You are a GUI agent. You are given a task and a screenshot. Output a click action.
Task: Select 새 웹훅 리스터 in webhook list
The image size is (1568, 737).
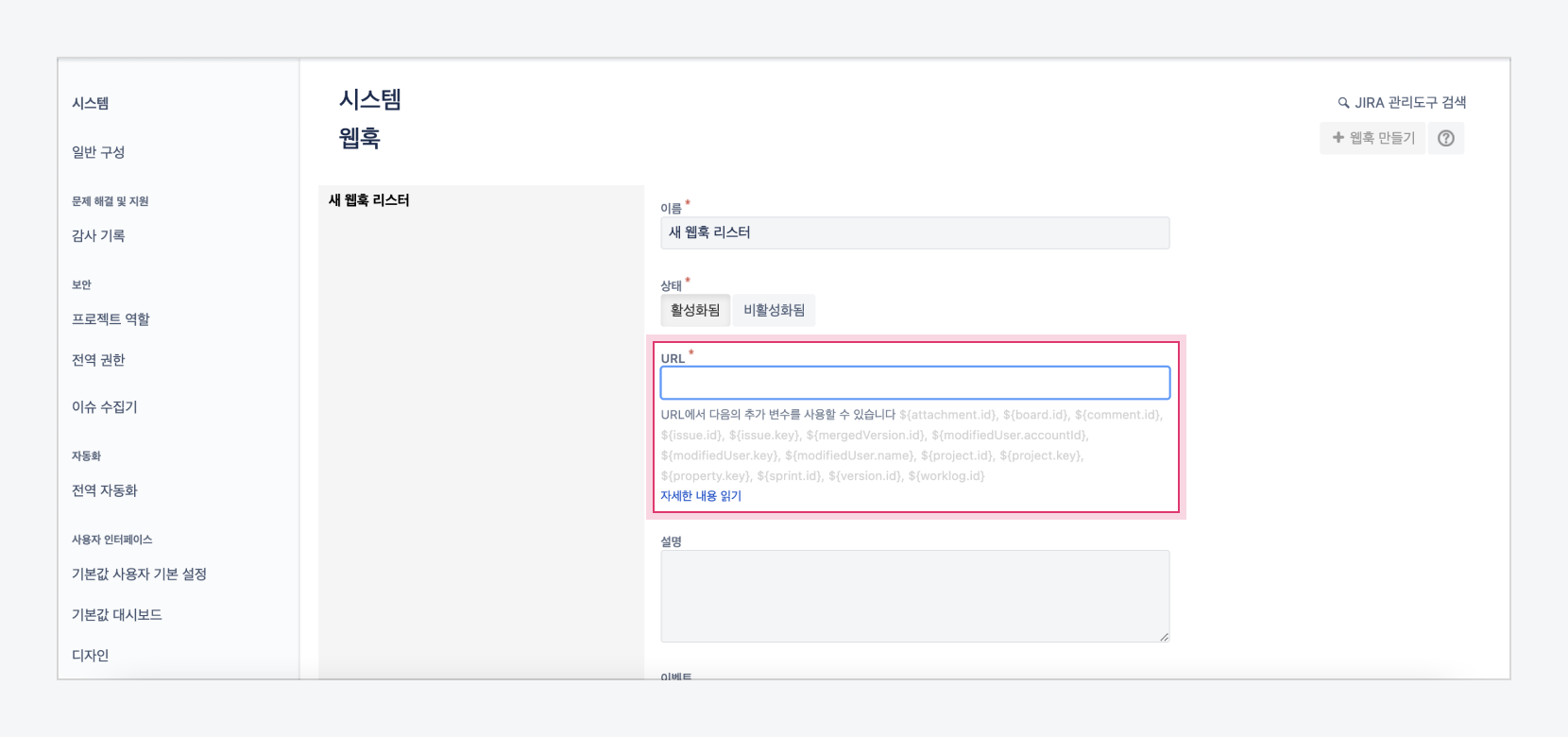click(x=369, y=200)
